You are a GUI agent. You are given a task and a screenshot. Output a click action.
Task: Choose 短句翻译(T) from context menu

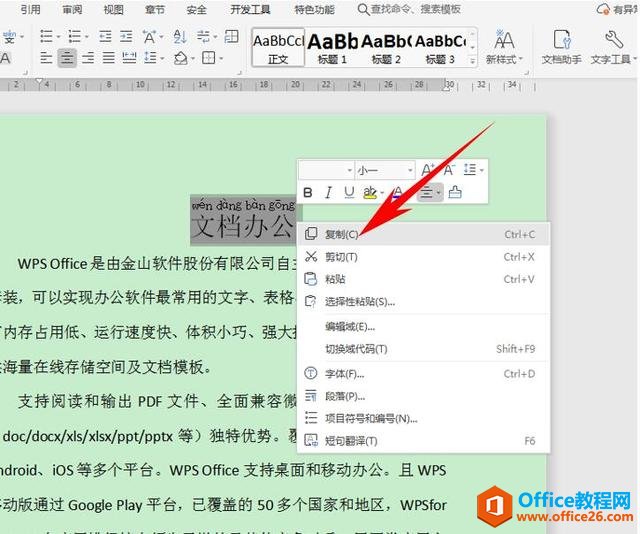coord(424,441)
